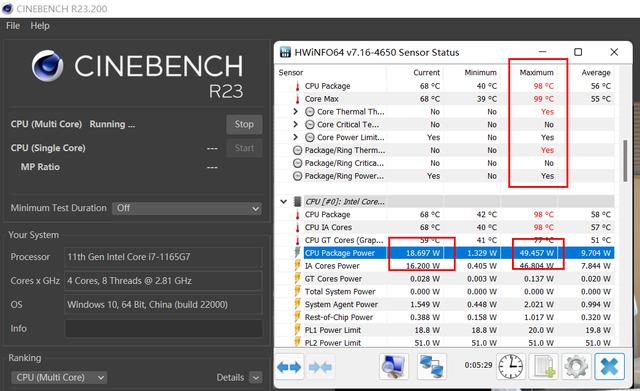
Task: Expand the Core Thermal Throttling row
Action: click(296, 111)
